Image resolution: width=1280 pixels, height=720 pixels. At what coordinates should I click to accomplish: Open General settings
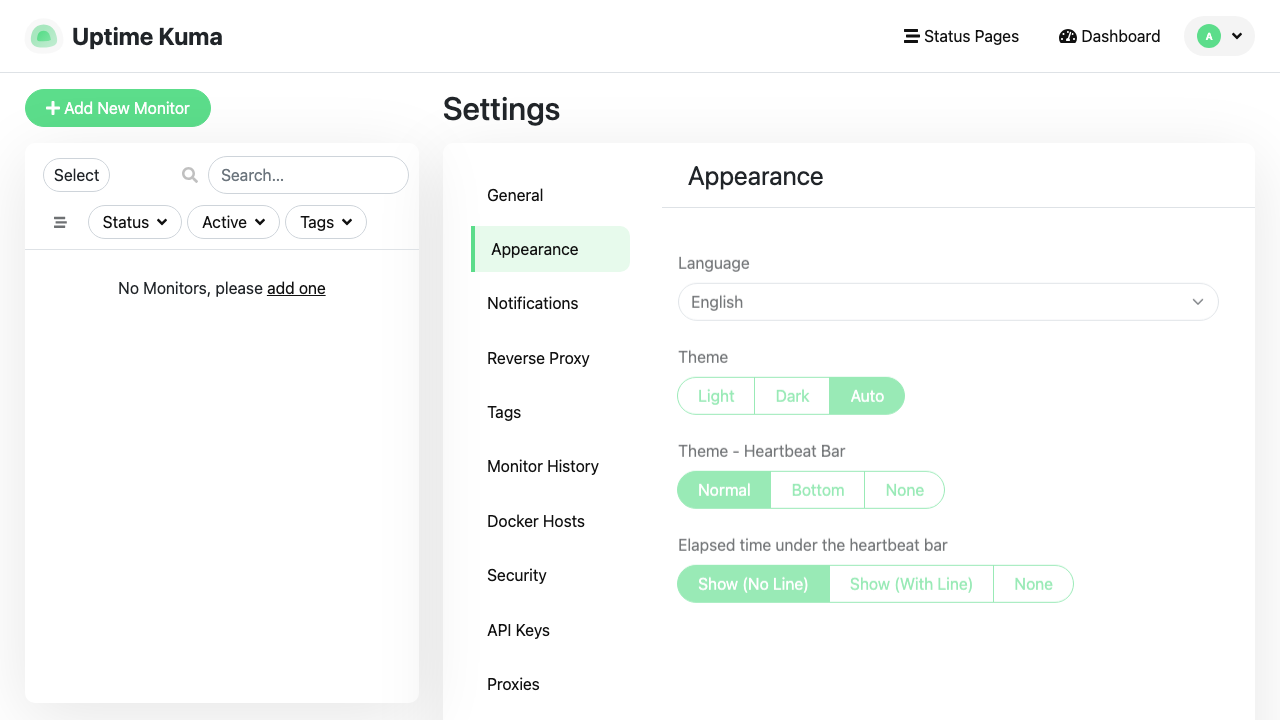pyautogui.click(x=551, y=195)
